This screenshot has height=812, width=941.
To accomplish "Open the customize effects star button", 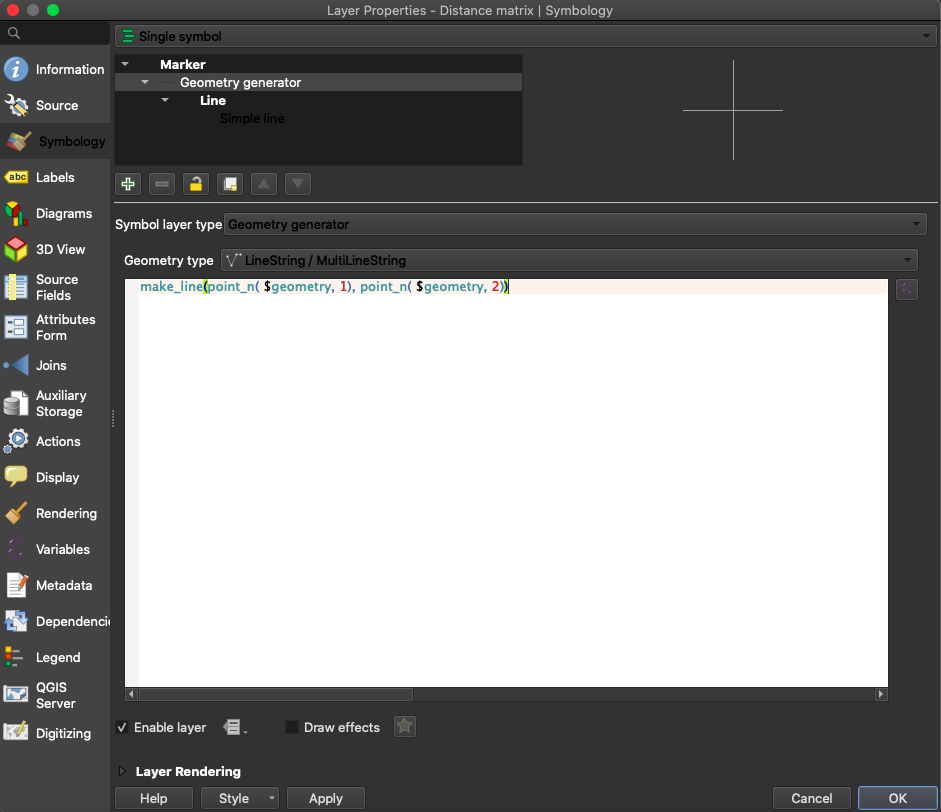I will [404, 727].
